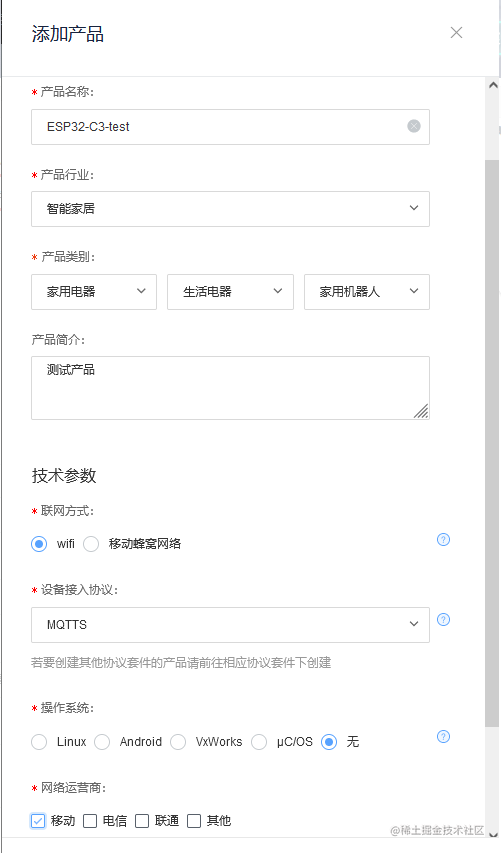Choose Linux operating system
Screen dimensions: 501x853
39,742
